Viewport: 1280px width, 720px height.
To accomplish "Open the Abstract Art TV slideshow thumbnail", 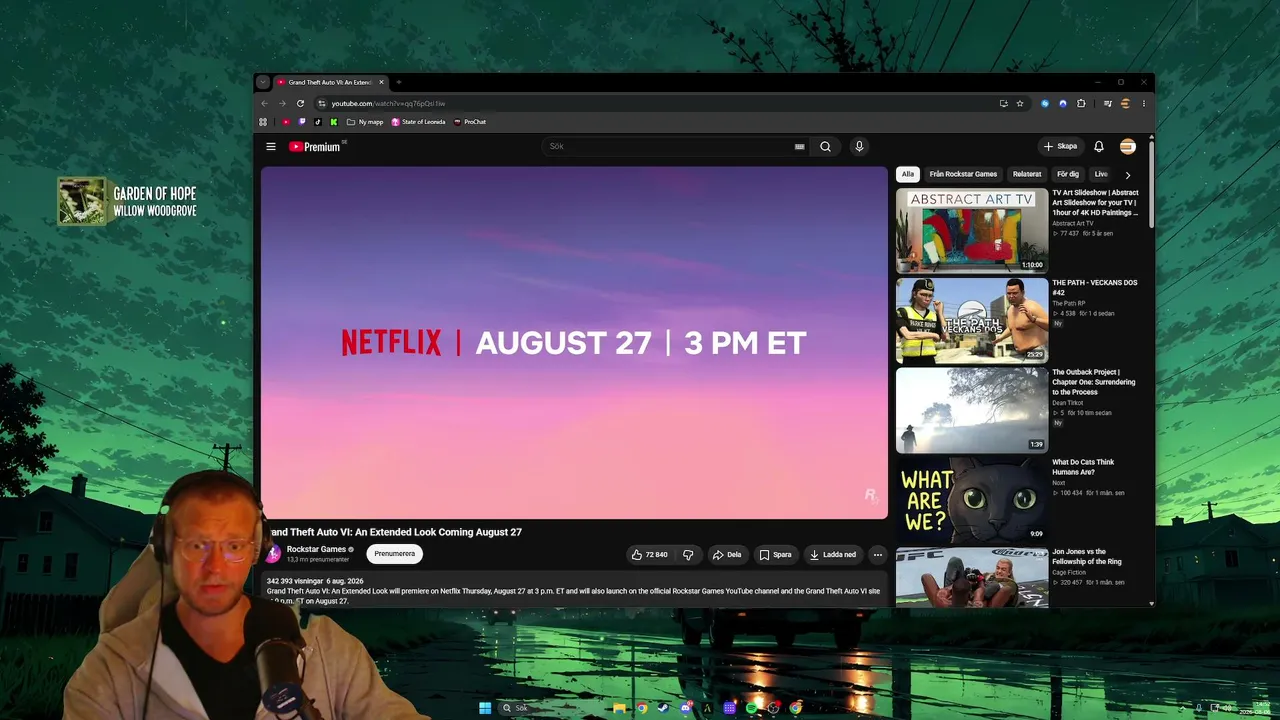I will pos(972,231).
